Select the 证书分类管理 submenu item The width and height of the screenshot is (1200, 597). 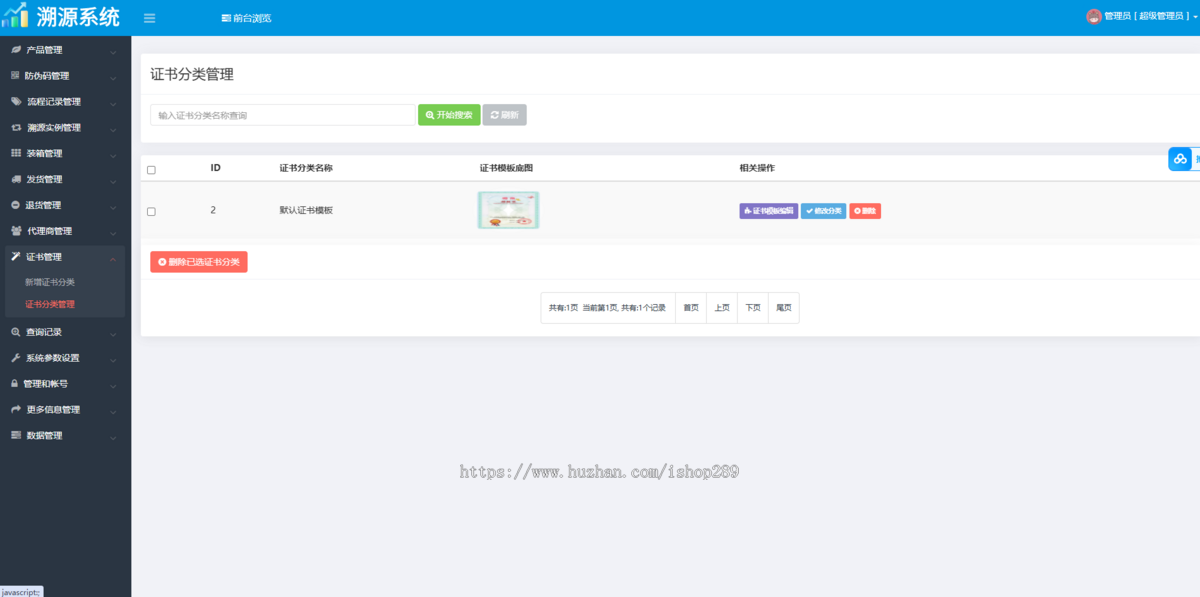coord(50,304)
